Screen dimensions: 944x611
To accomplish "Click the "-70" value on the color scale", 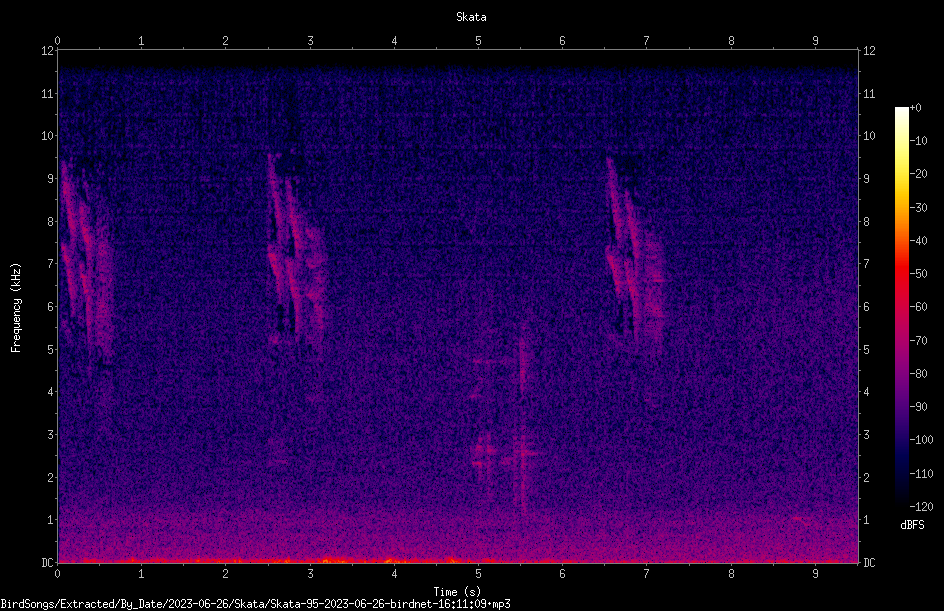I will pyautogui.click(x=918, y=341).
